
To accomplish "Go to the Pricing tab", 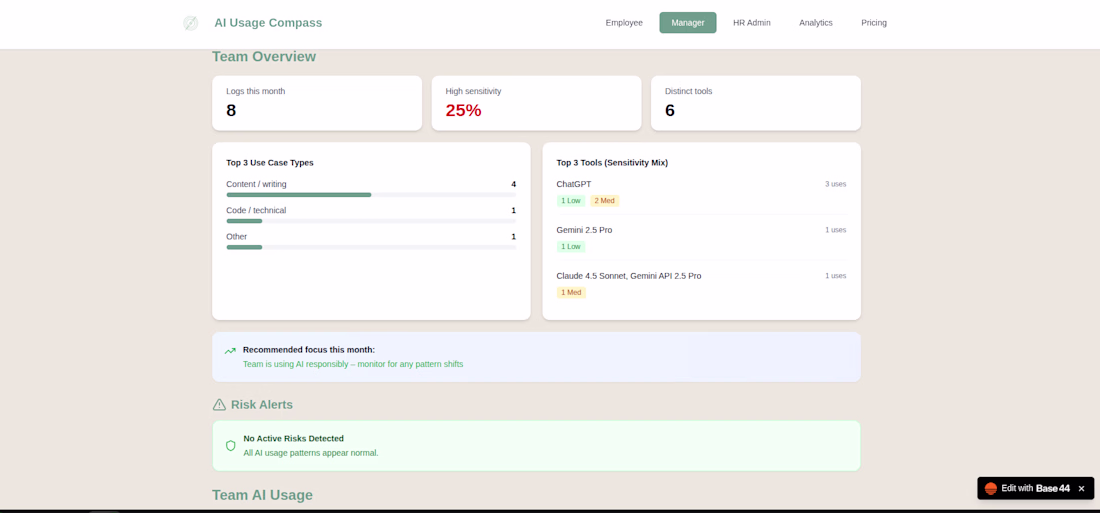I will pos(873,22).
